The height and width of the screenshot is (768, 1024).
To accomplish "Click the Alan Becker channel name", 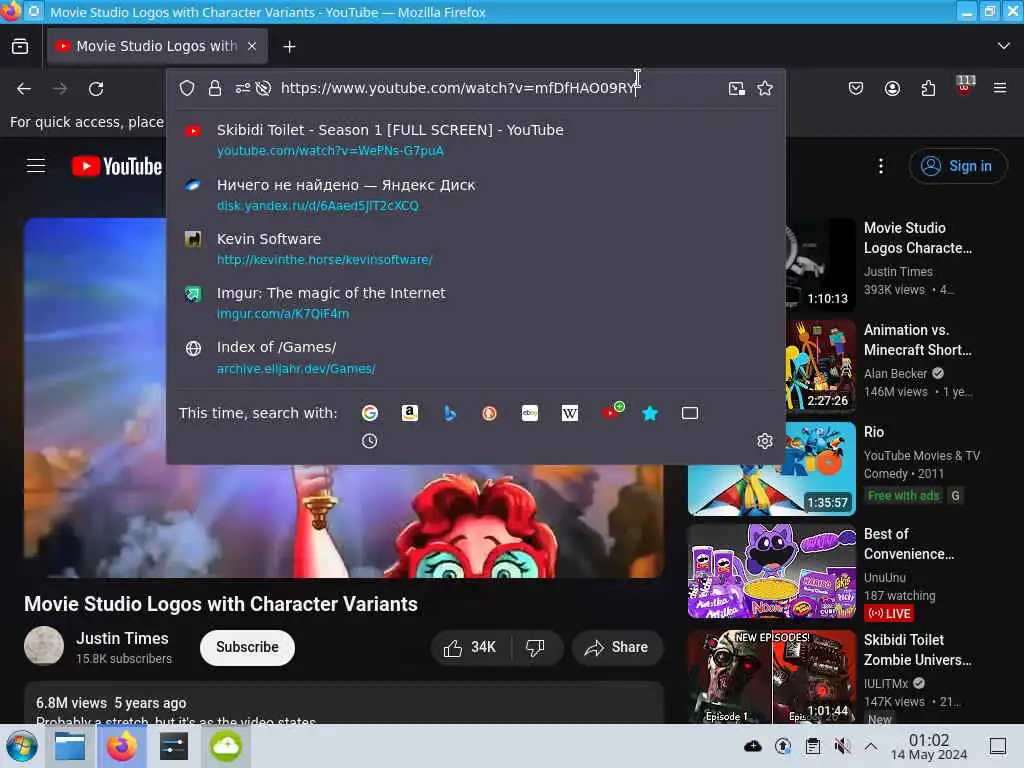I will 895,374.
